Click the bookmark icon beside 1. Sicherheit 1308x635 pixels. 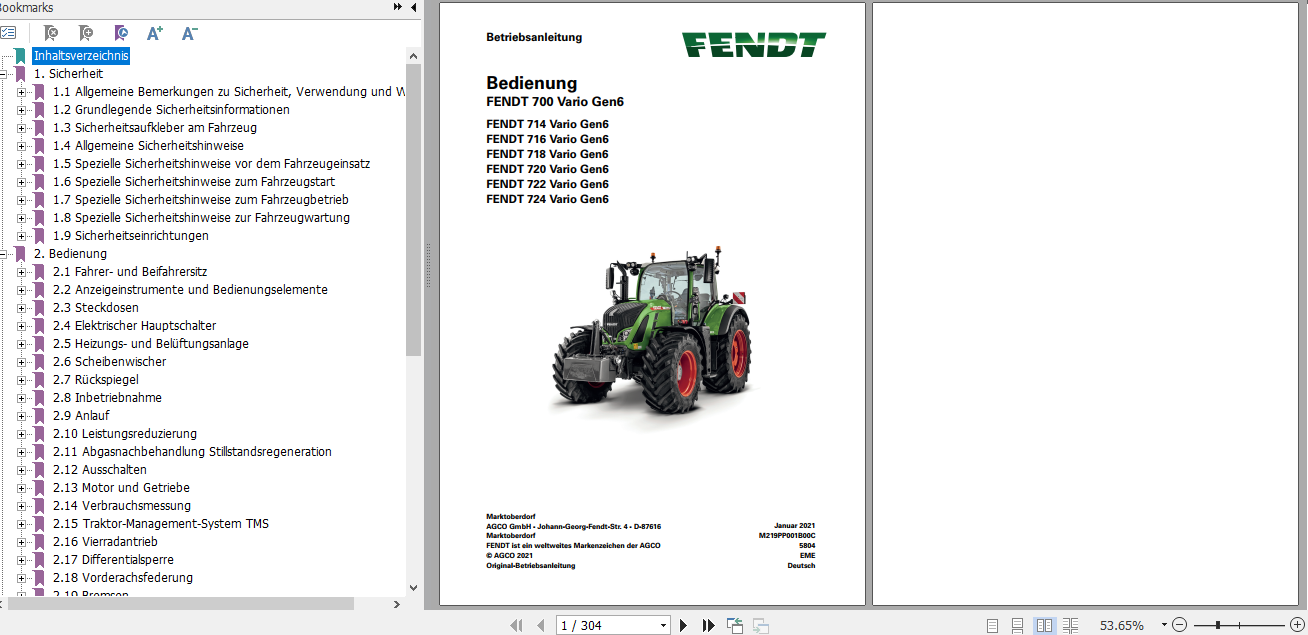click(20, 74)
